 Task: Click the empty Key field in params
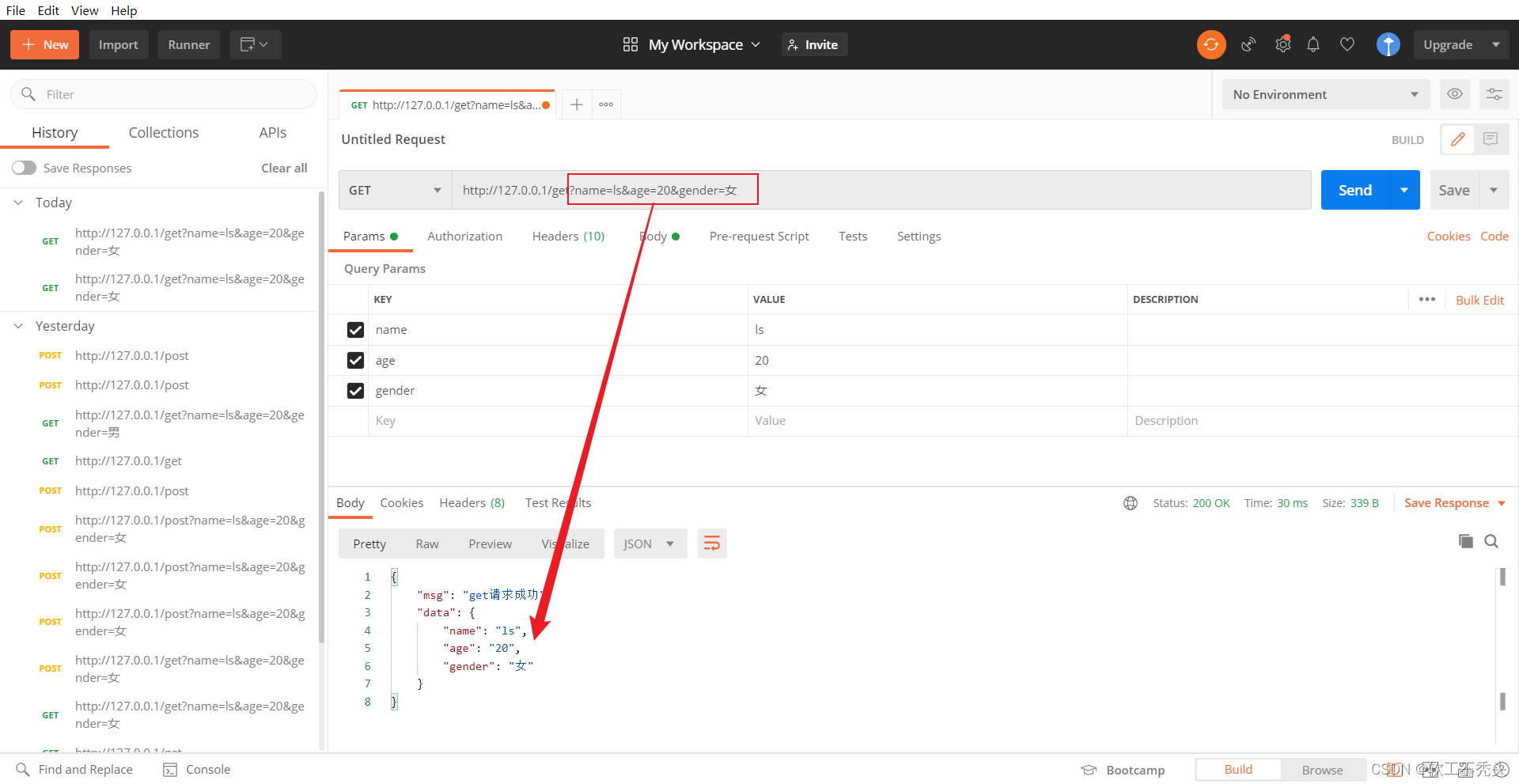point(559,421)
